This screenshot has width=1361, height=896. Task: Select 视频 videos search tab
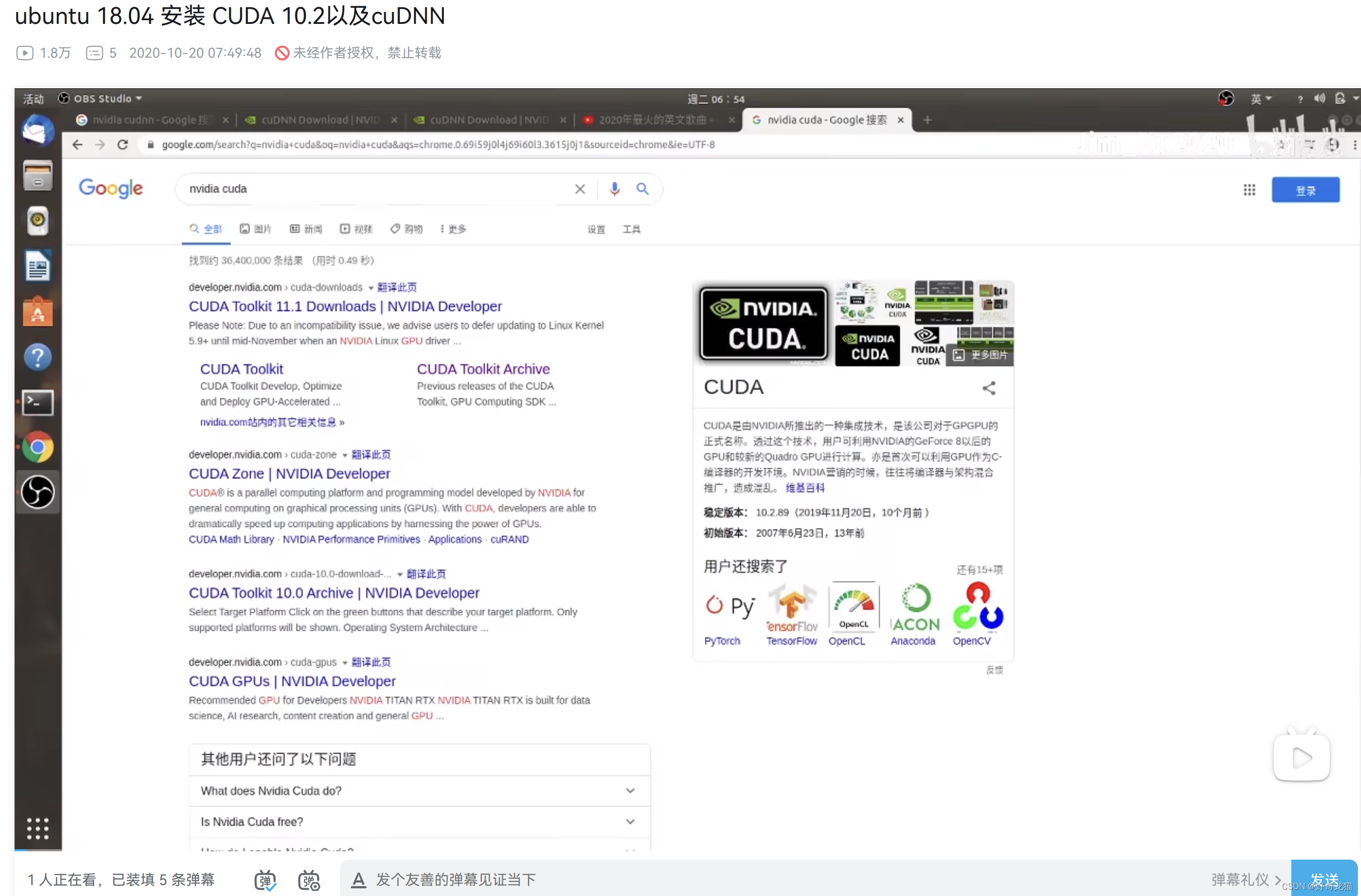tap(356, 229)
